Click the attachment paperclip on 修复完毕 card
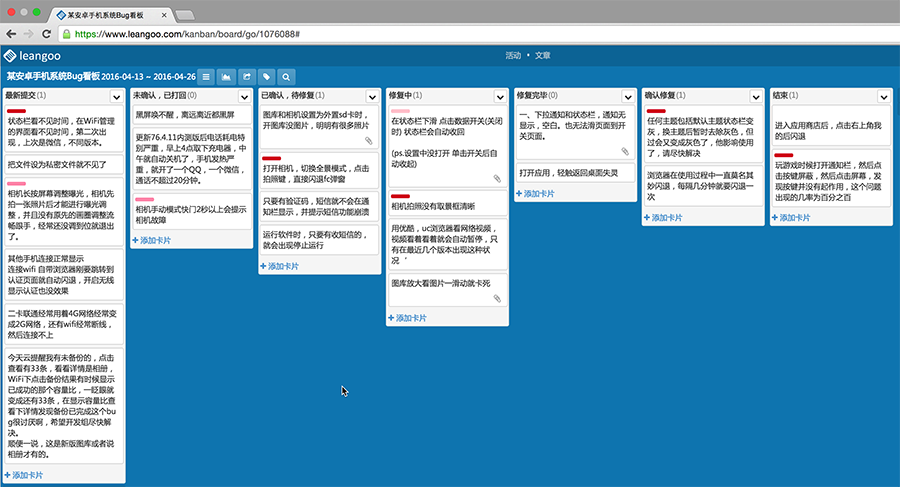Viewport: 900px width, 487px height. coord(625,152)
